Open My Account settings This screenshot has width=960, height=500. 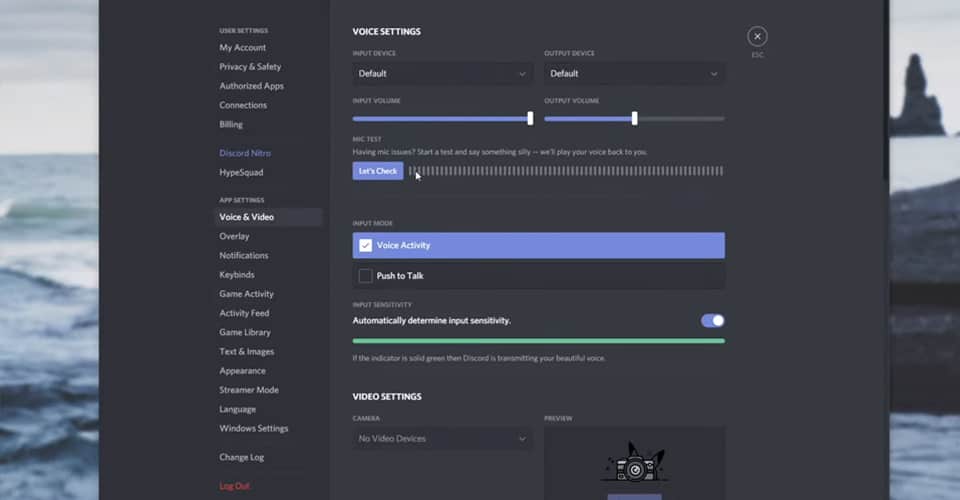pyautogui.click(x=242, y=48)
